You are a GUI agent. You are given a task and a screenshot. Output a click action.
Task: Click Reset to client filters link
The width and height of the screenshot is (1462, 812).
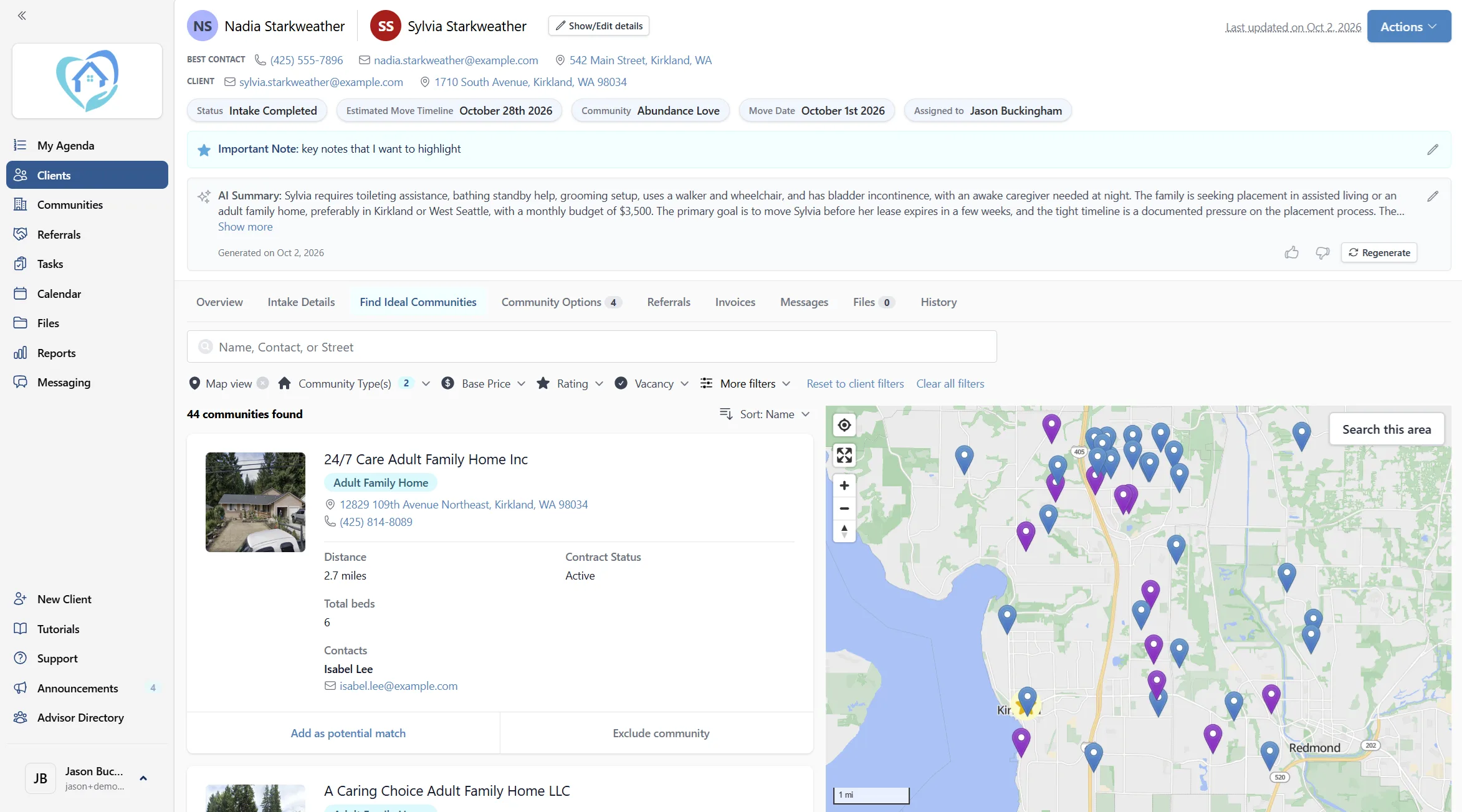point(855,384)
